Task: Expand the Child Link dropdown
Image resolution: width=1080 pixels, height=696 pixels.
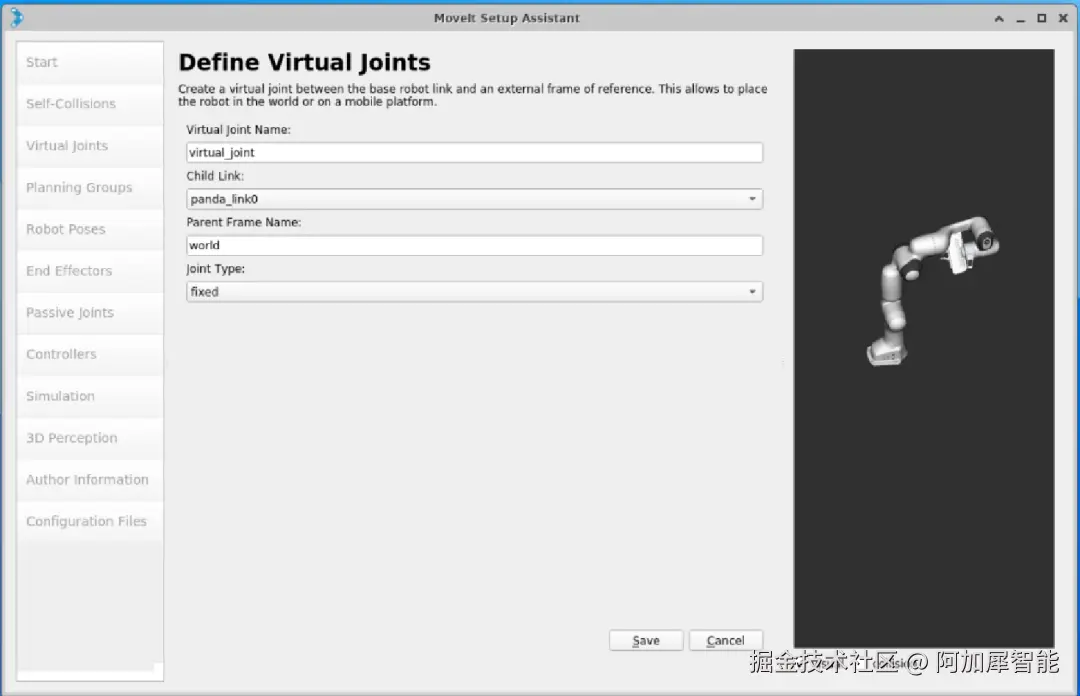Action: click(474, 199)
